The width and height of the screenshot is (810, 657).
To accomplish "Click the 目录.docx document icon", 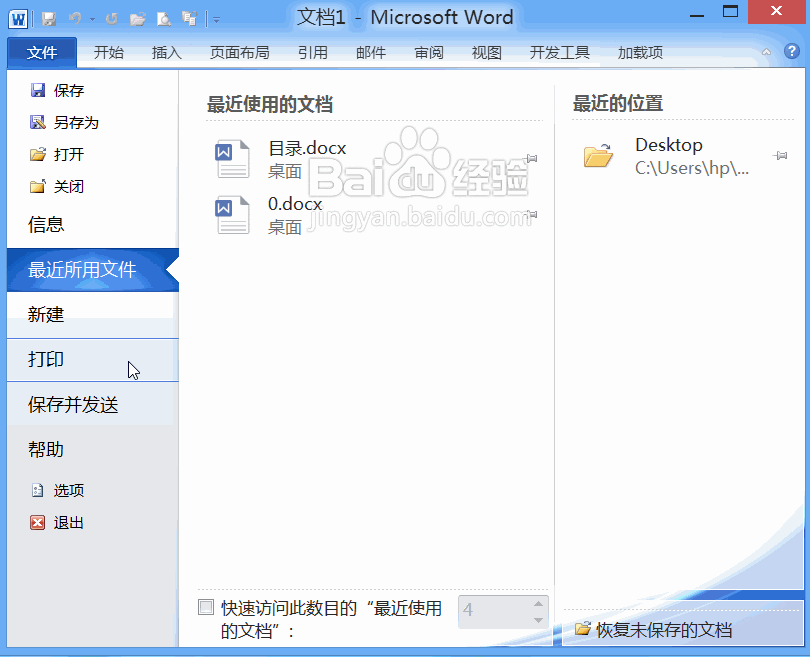I will tap(232, 159).
